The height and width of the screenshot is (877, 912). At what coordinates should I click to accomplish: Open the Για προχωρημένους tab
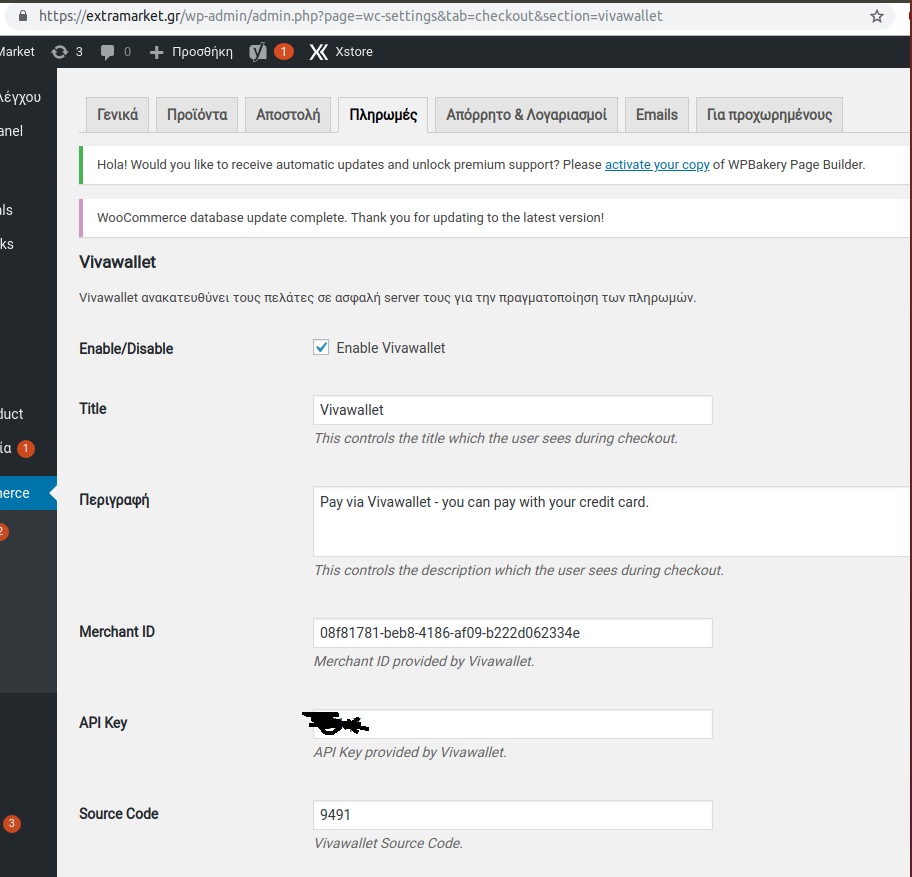tap(768, 114)
